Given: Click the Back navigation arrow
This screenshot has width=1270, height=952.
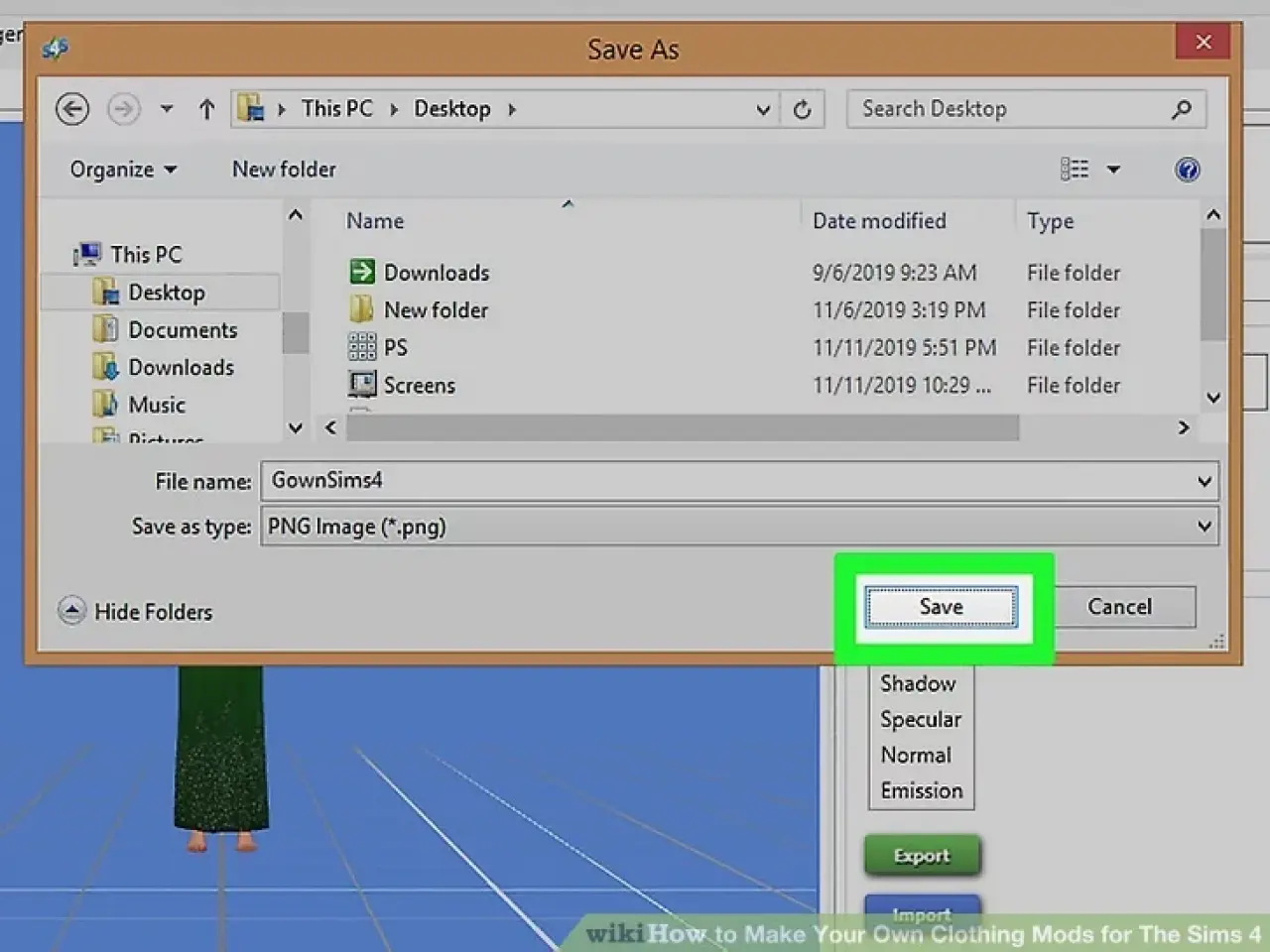Looking at the screenshot, I should (x=71, y=109).
